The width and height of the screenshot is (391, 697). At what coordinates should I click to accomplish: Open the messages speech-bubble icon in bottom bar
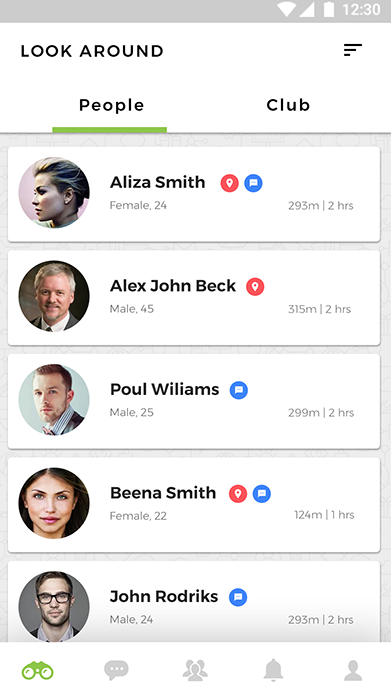[116, 670]
